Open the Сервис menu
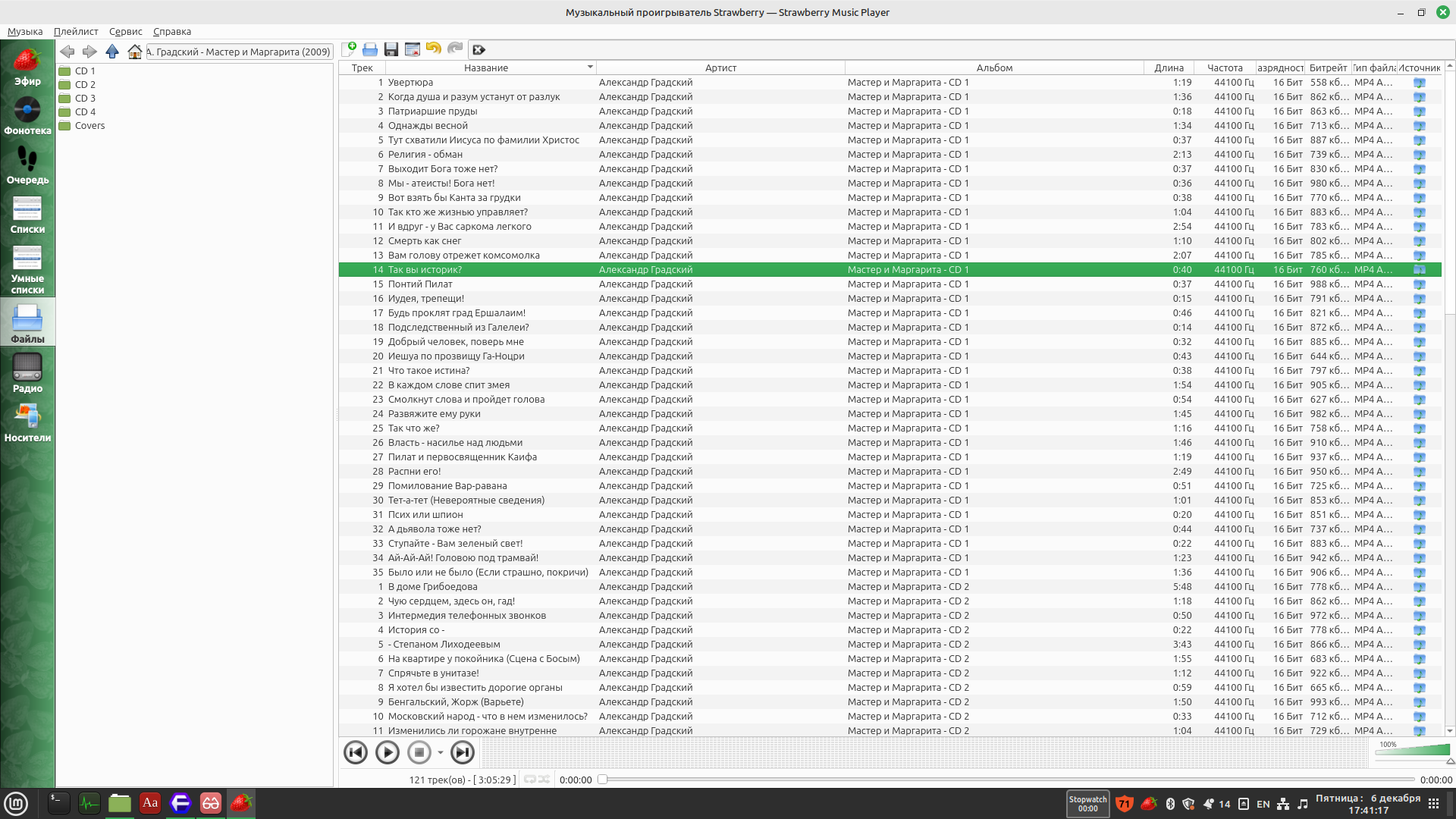The image size is (1456, 819). coord(125,32)
